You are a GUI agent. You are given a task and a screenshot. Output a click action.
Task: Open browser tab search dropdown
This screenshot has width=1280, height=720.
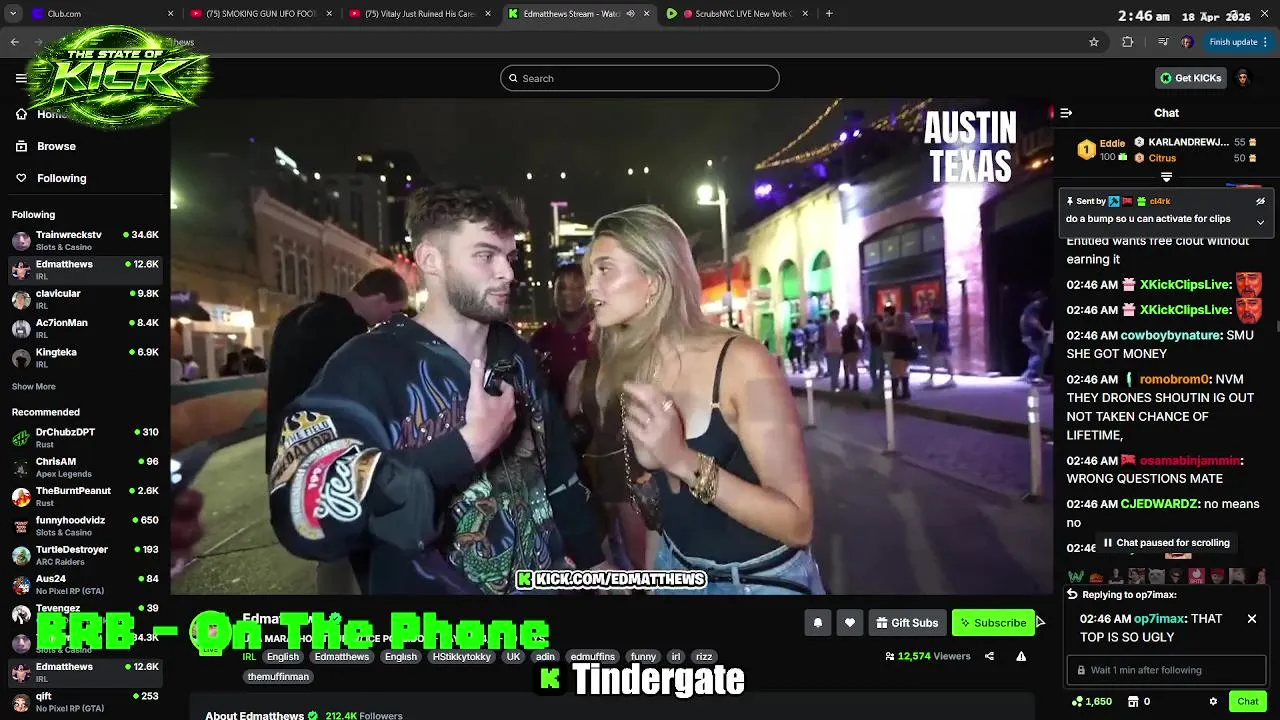tap(13, 14)
